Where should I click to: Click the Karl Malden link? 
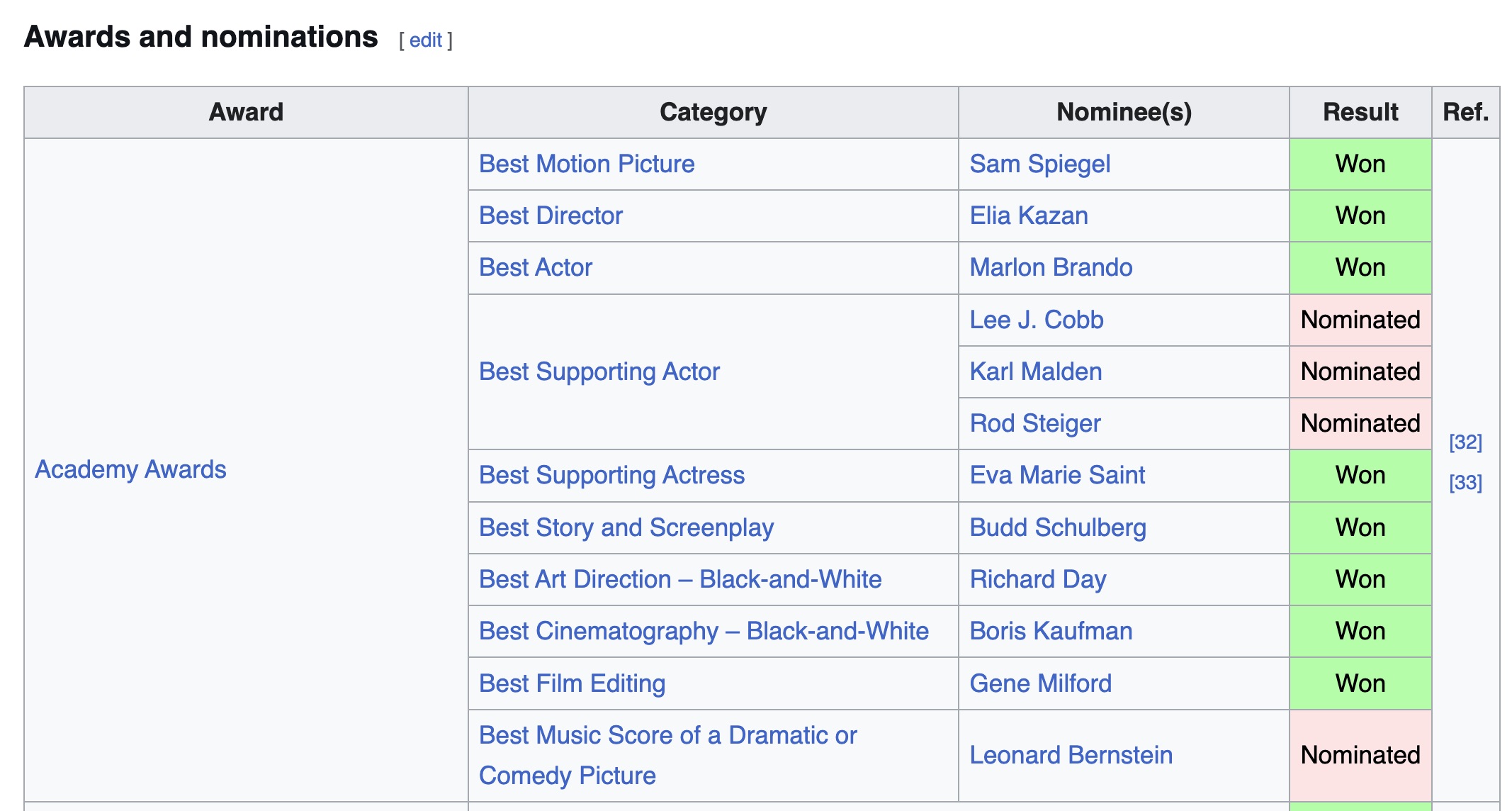click(x=1035, y=371)
